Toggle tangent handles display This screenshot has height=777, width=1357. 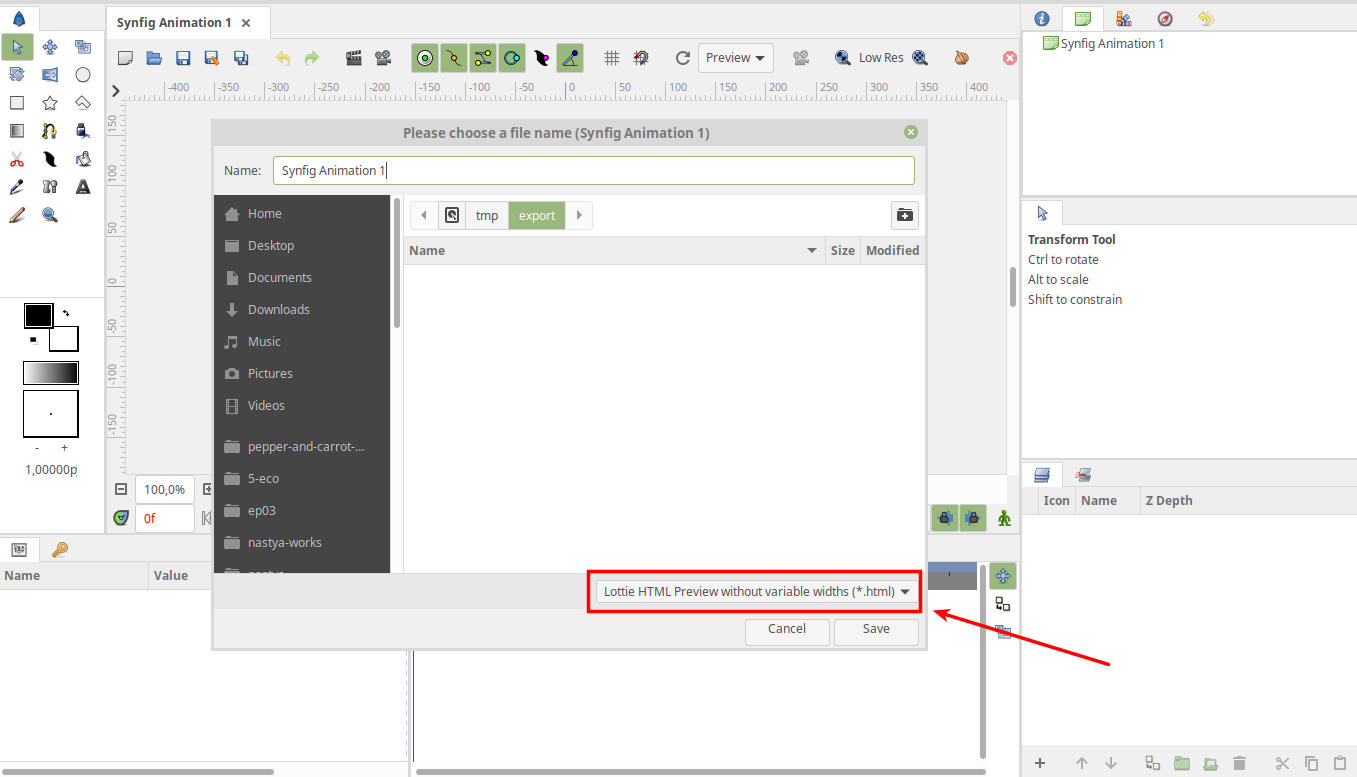[x=483, y=58]
